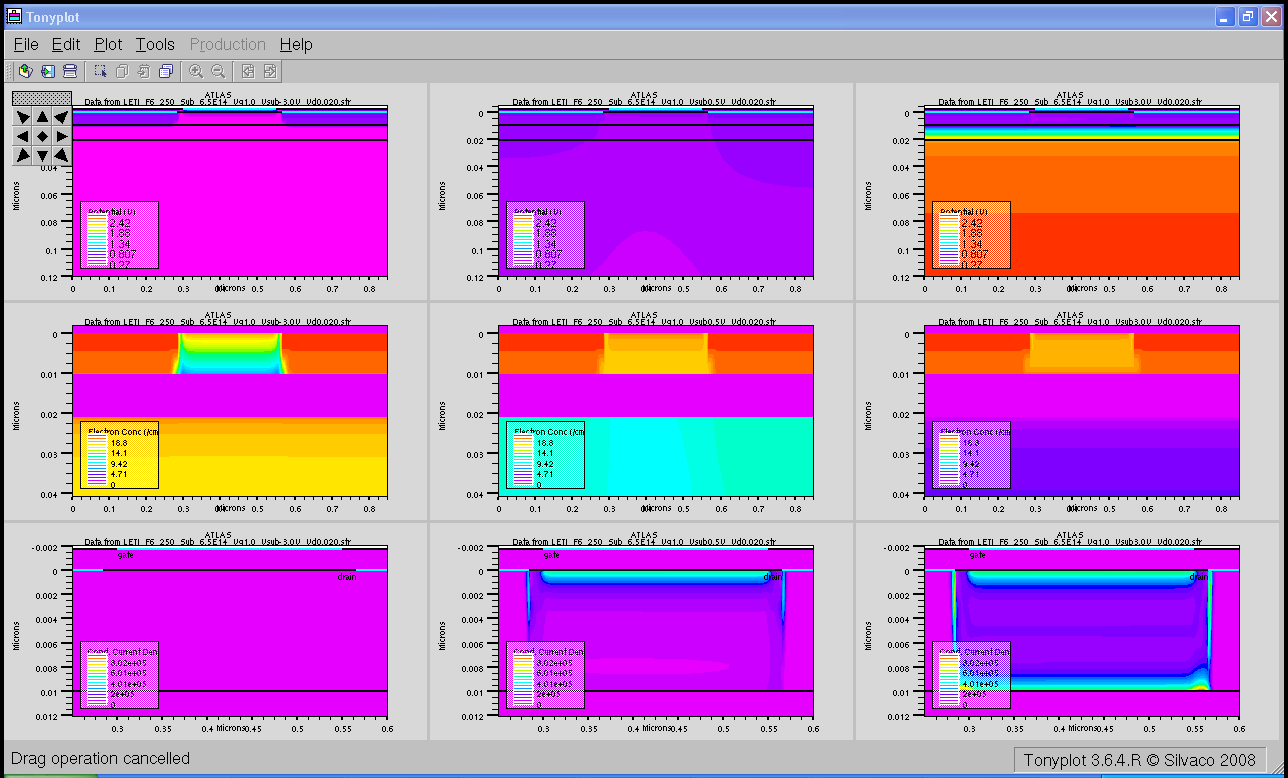Click the top-right corner arrow of navigation pad

tap(61, 117)
